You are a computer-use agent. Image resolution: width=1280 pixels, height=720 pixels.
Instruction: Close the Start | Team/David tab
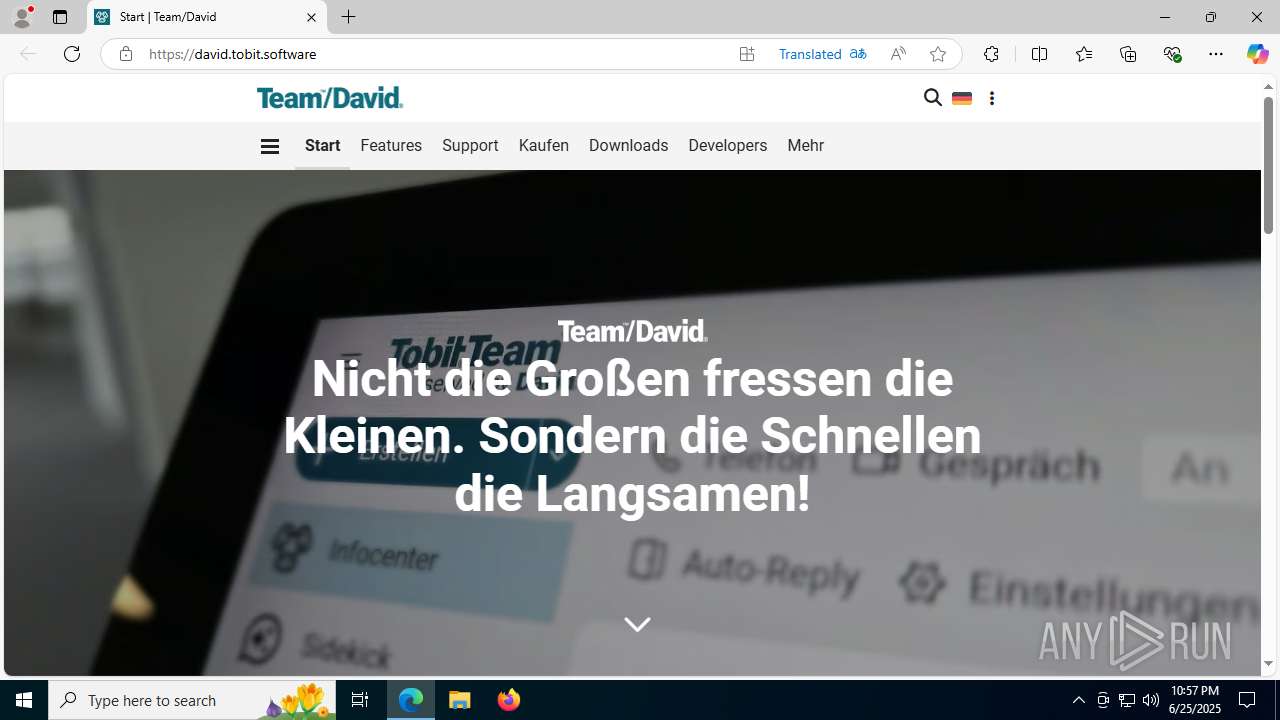pos(311,17)
